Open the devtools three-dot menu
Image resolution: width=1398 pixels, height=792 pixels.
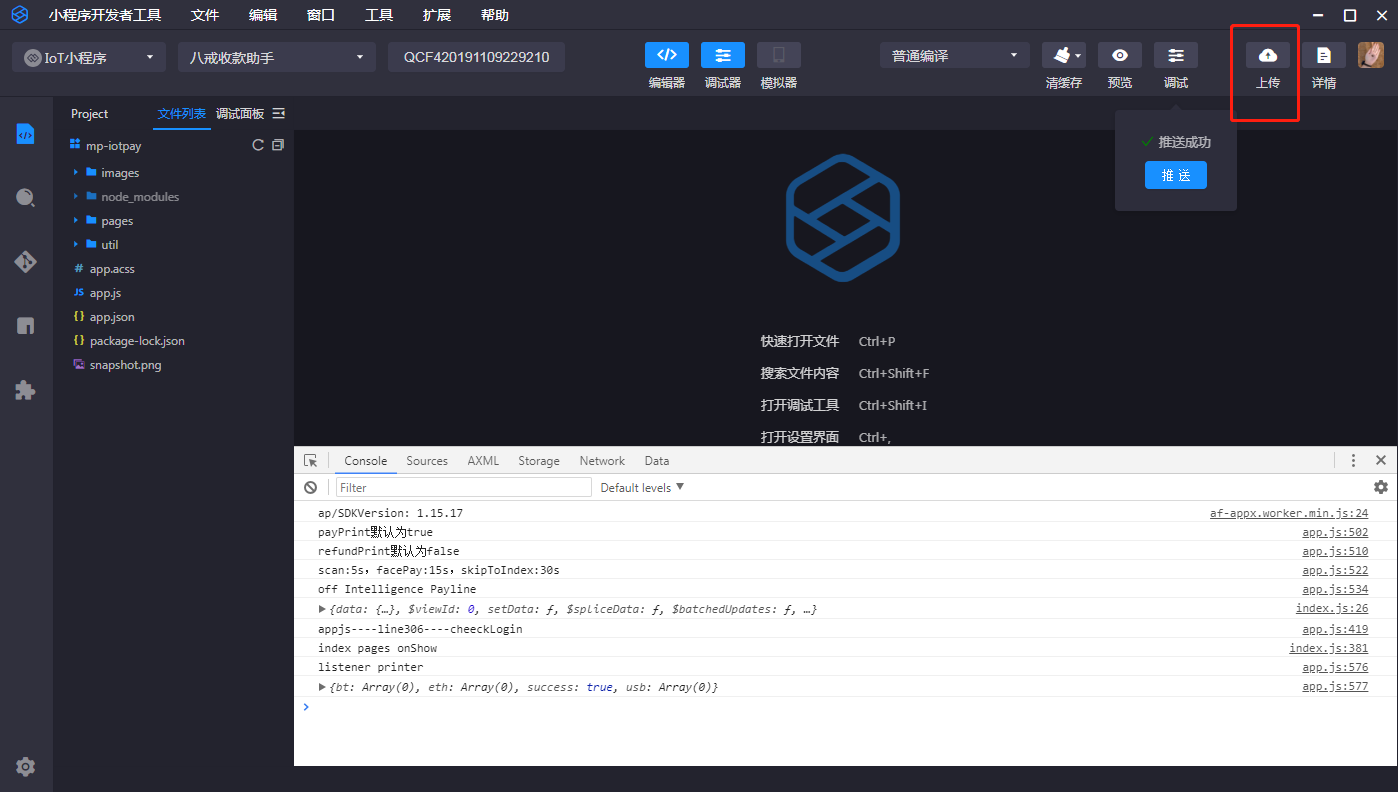coord(1353,460)
